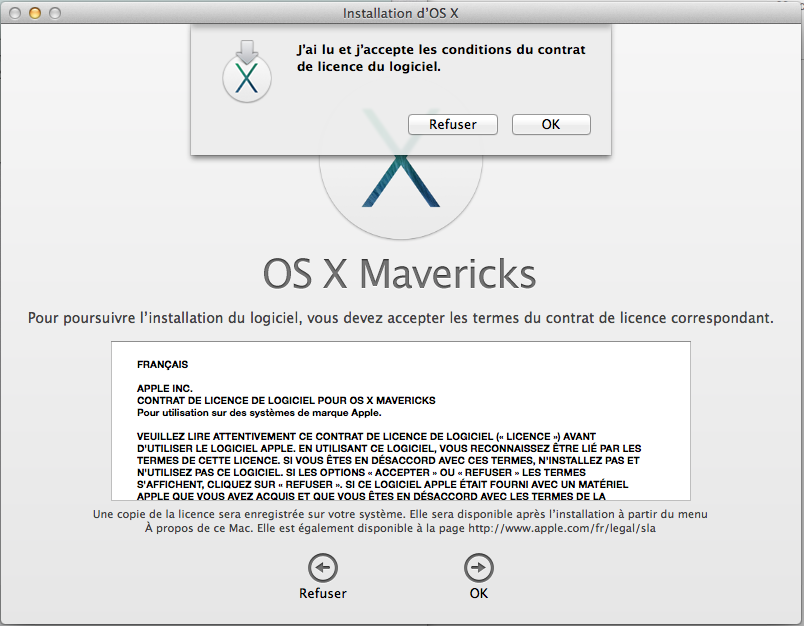
Task: Click the FRANÇAIS heading in the license
Action: click(162, 365)
